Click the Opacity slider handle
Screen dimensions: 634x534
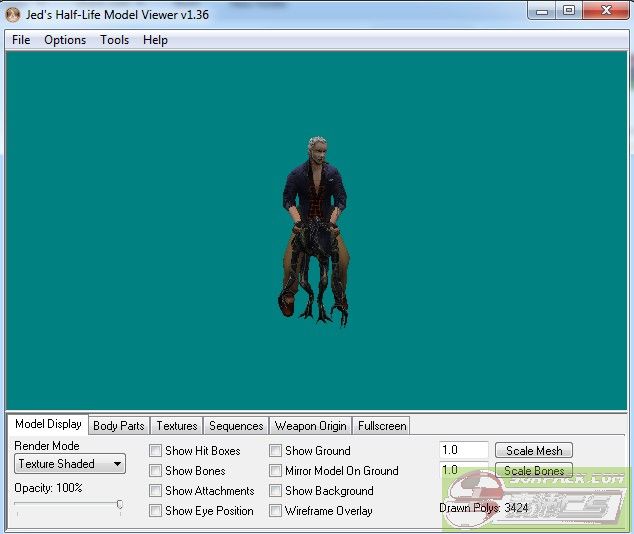click(120, 504)
